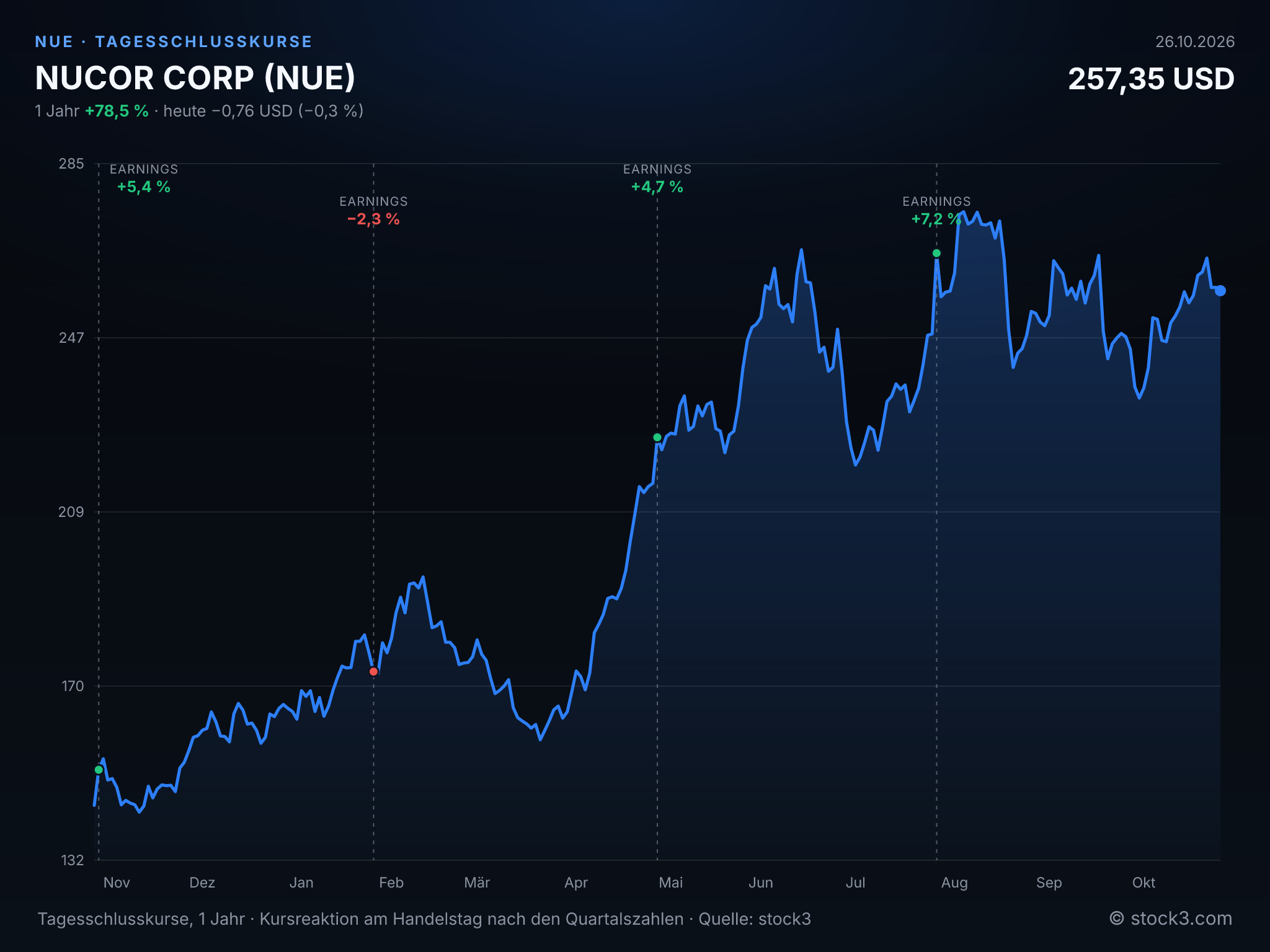The width and height of the screenshot is (1270, 952).
Task: Select the +5,4 % earnings reaction label
Action: tap(144, 187)
